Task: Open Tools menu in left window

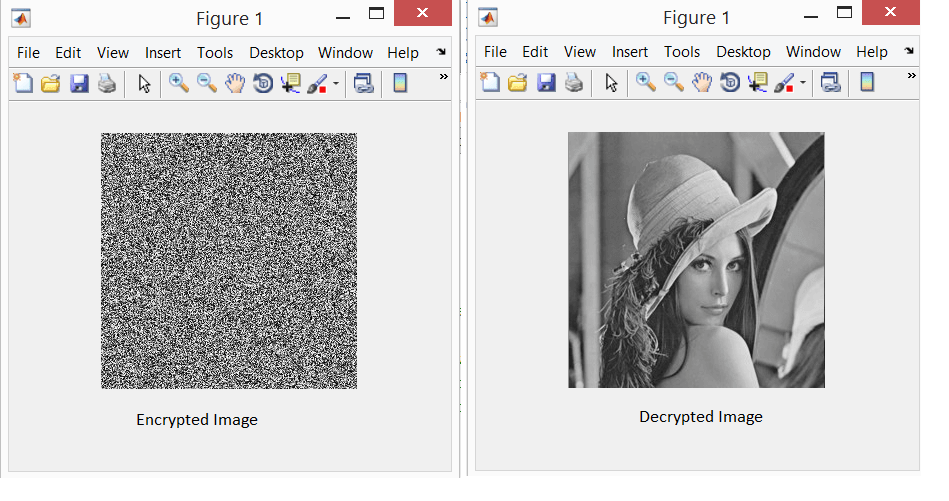Action: [215, 53]
